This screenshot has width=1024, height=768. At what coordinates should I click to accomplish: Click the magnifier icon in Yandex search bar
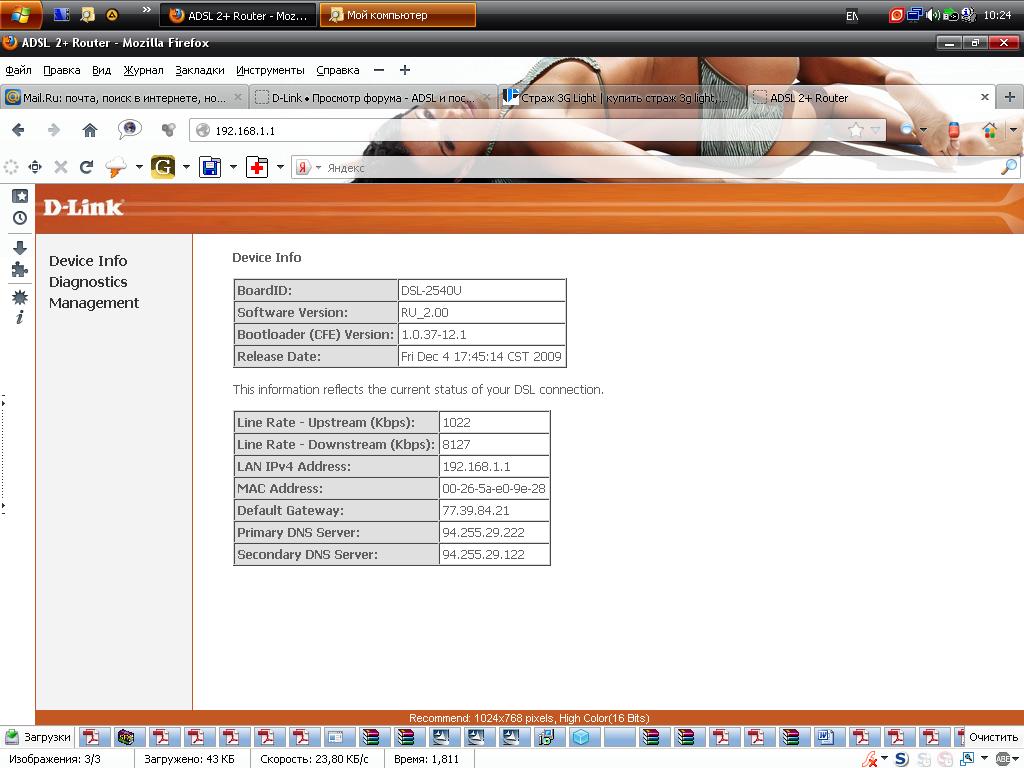pos(1008,168)
